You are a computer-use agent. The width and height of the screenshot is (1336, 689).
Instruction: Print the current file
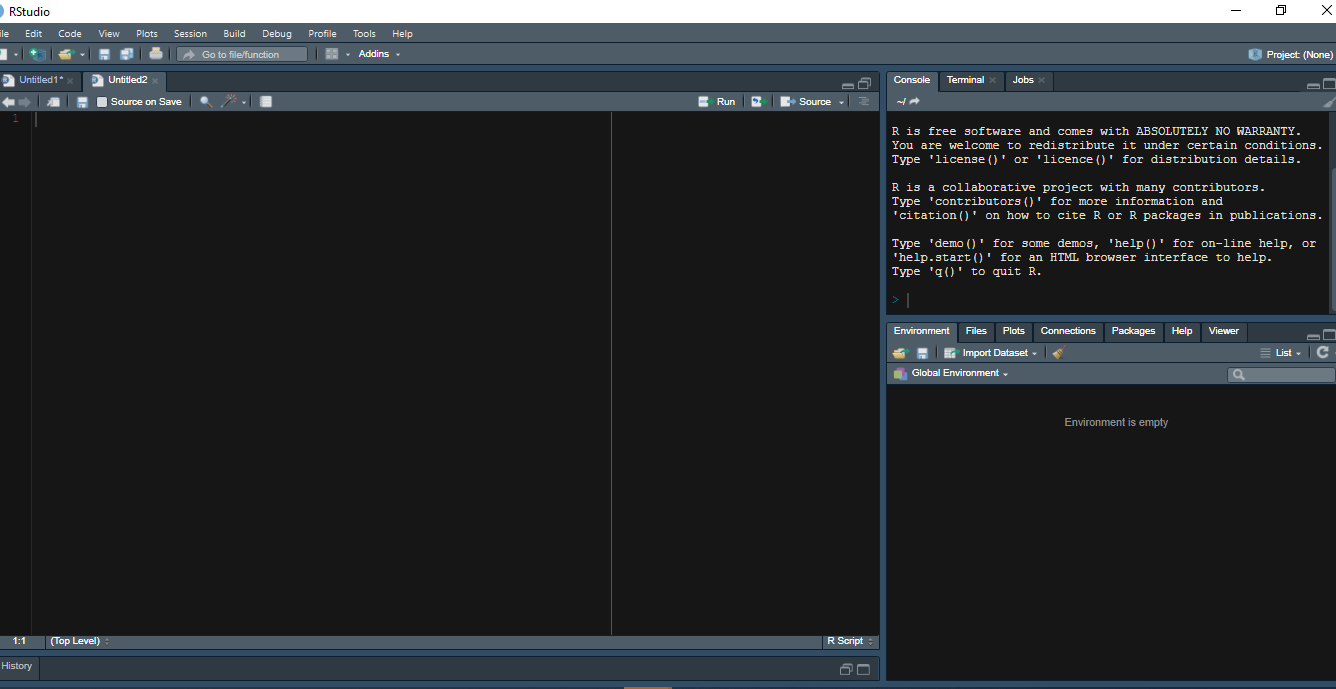[156, 54]
